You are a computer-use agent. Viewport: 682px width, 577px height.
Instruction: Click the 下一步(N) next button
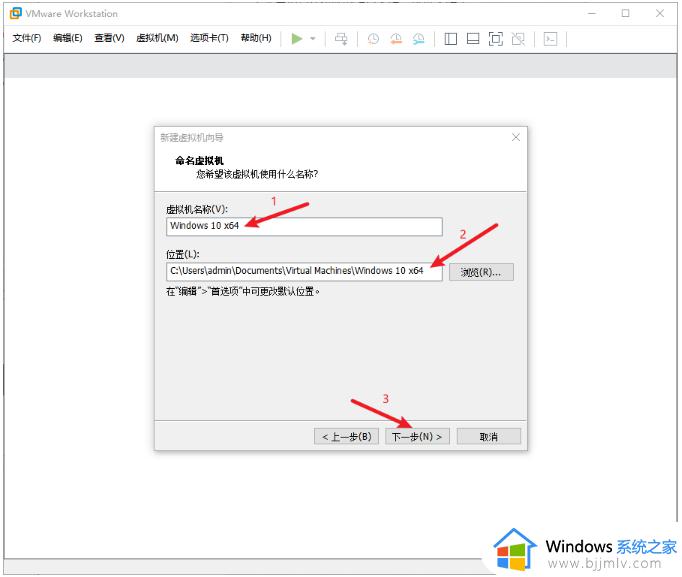[x=417, y=437]
